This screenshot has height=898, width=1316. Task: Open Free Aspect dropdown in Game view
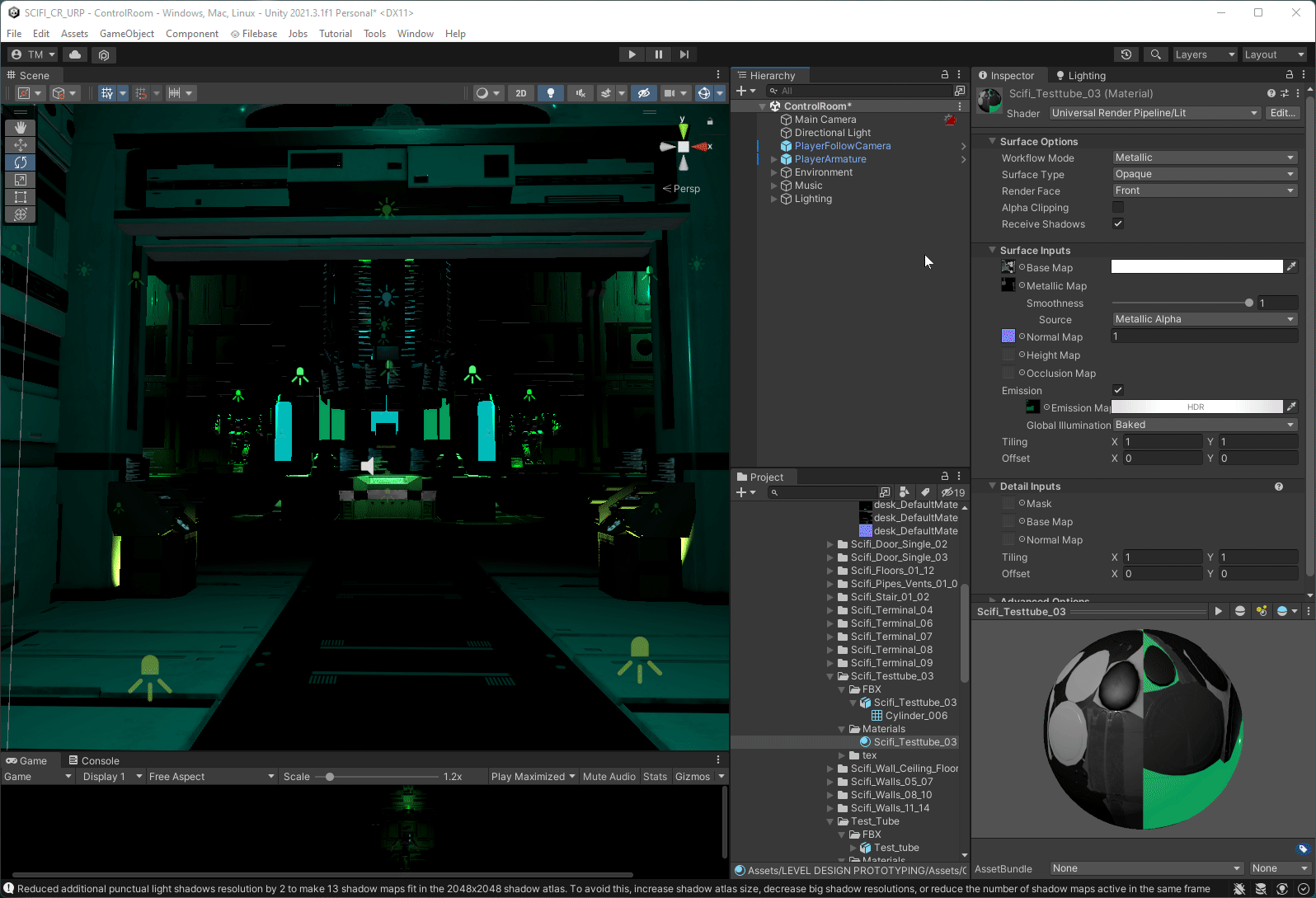[x=211, y=777]
